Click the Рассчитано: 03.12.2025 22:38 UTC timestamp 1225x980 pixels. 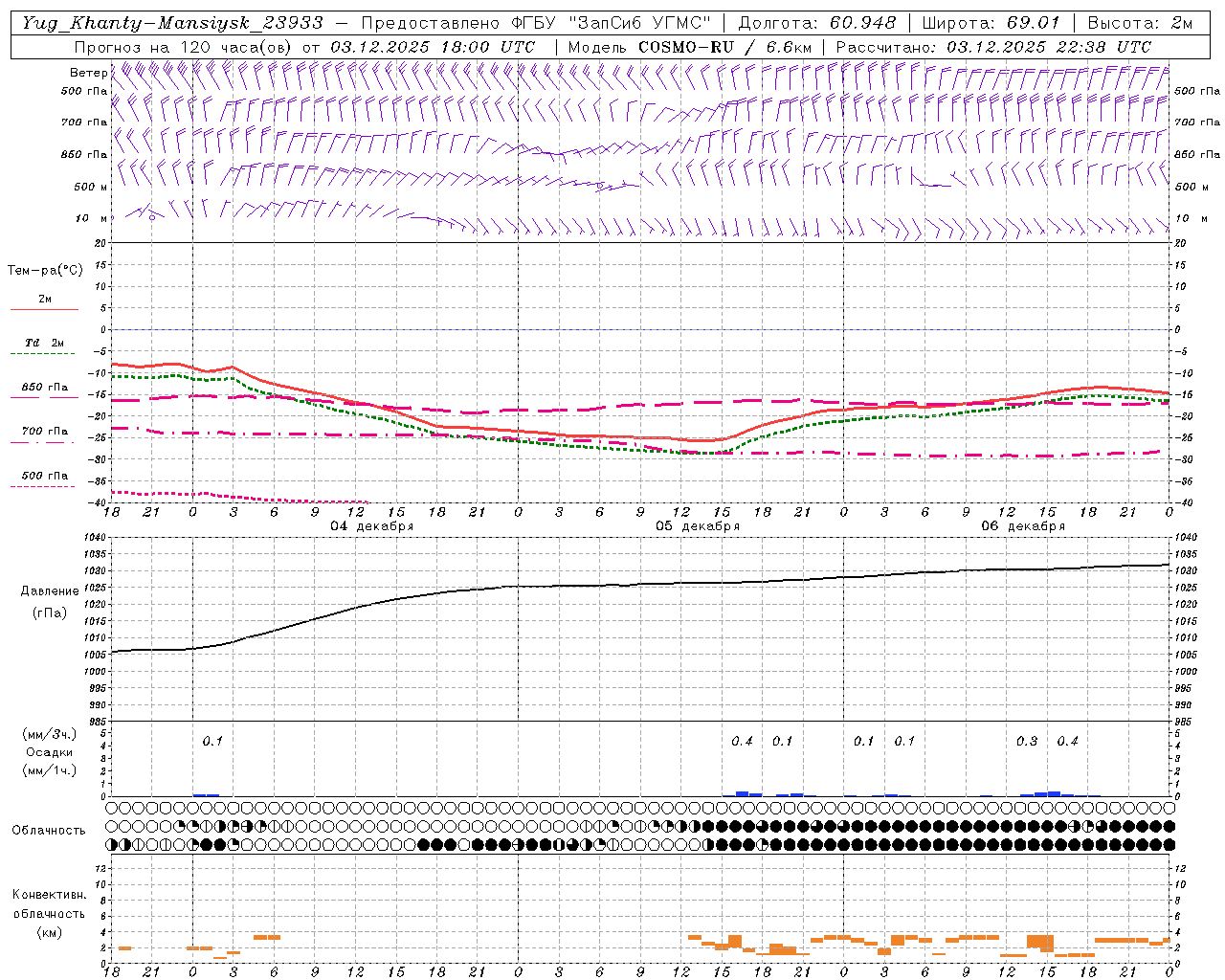pos(993,46)
